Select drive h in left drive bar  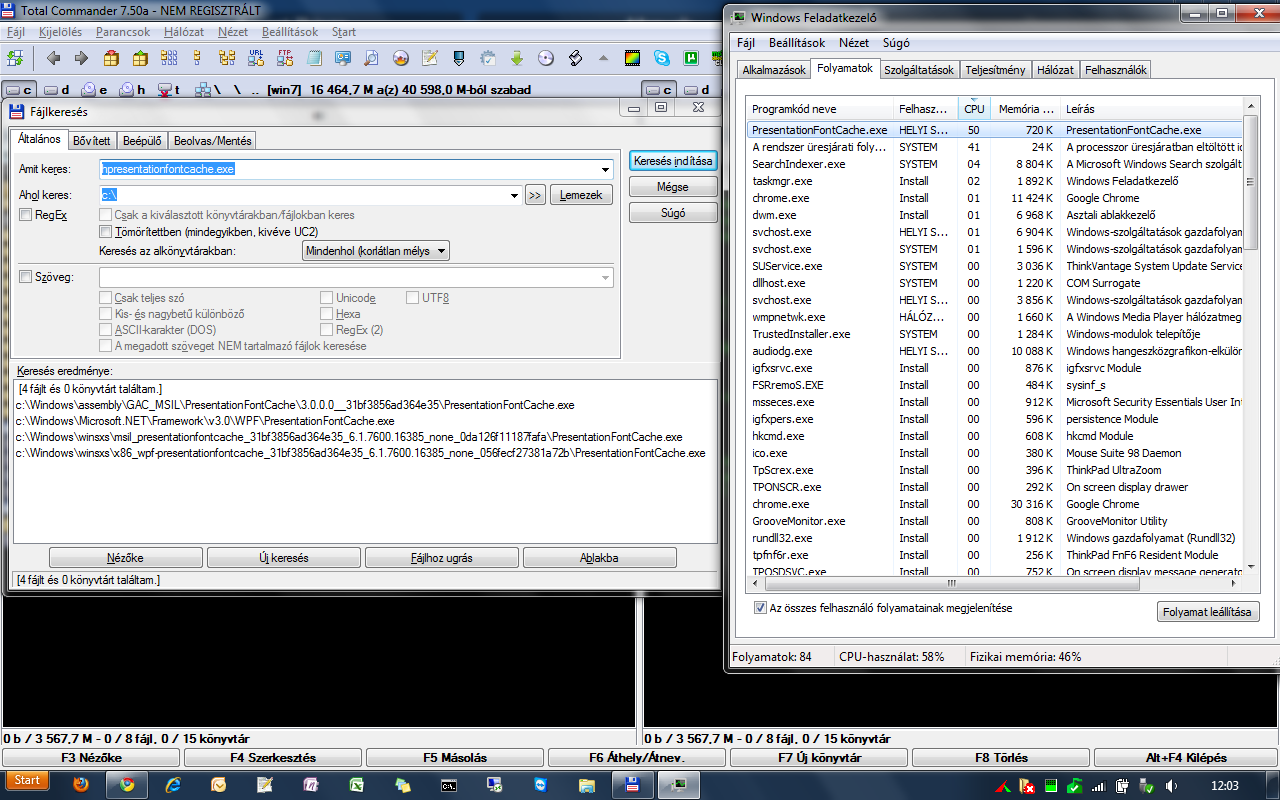click(133, 89)
